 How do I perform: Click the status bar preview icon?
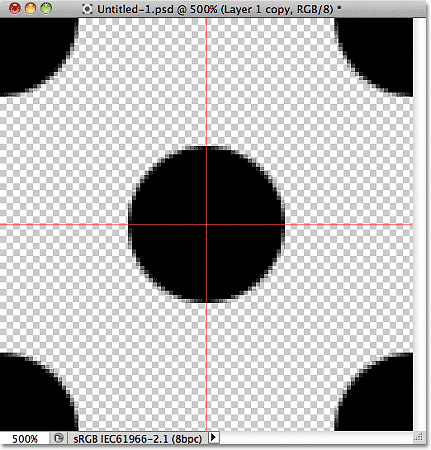[59, 438]
